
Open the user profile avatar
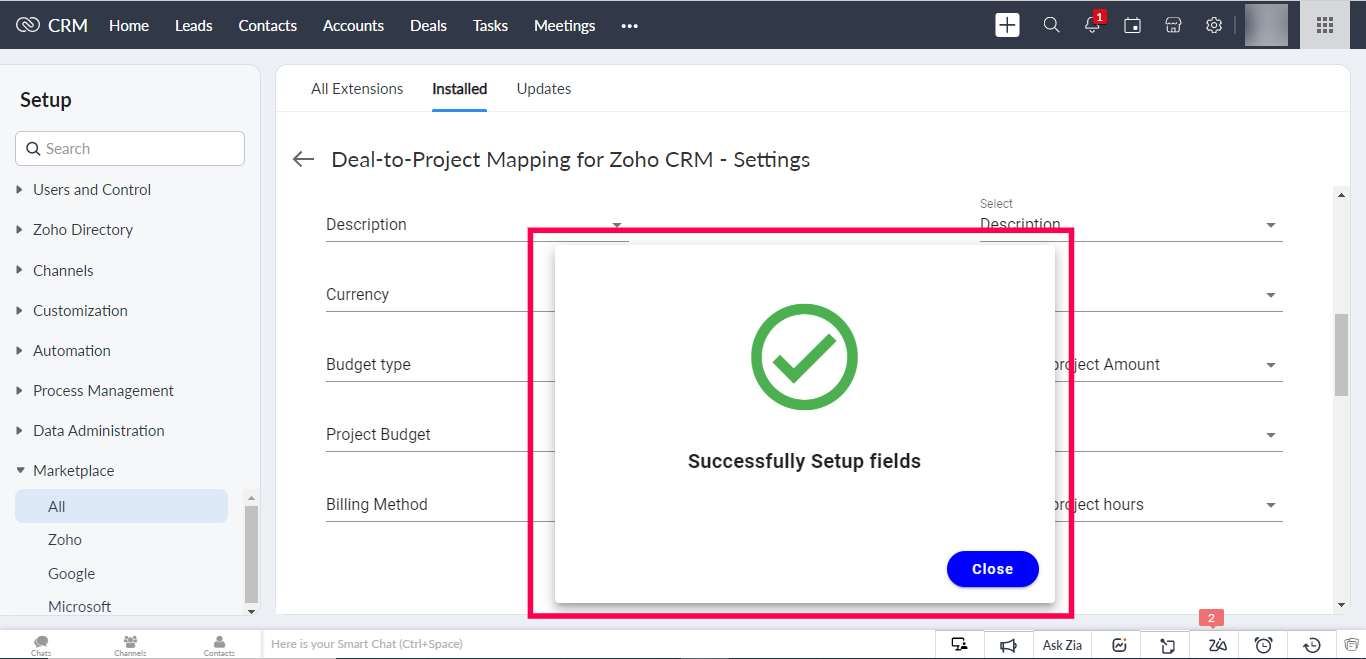[x=1266, y=25]
